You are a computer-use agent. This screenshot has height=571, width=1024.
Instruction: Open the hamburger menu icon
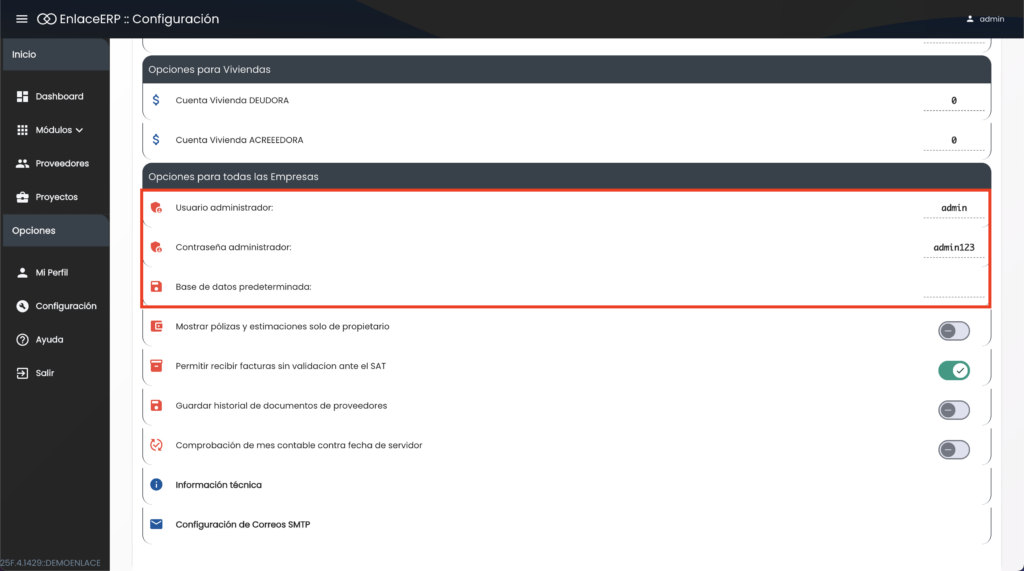coord(21,19)
